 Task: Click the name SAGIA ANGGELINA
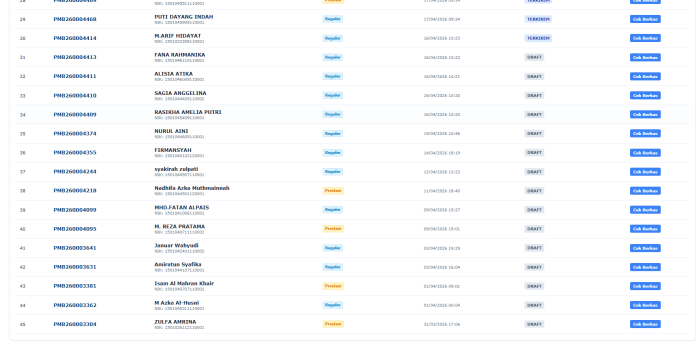(180, 93)
